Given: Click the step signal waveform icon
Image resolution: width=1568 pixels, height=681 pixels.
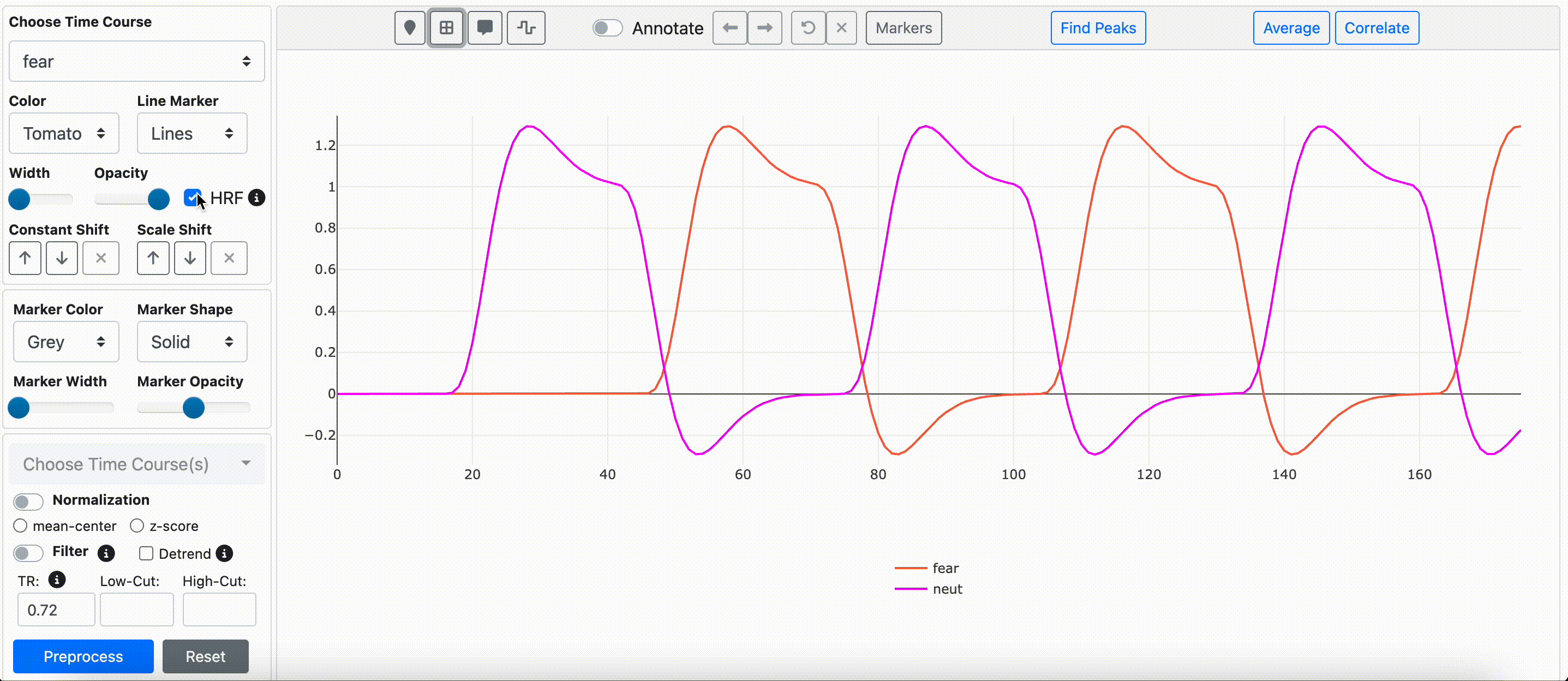Looking at the screenshot, I should tap(526, 28).
